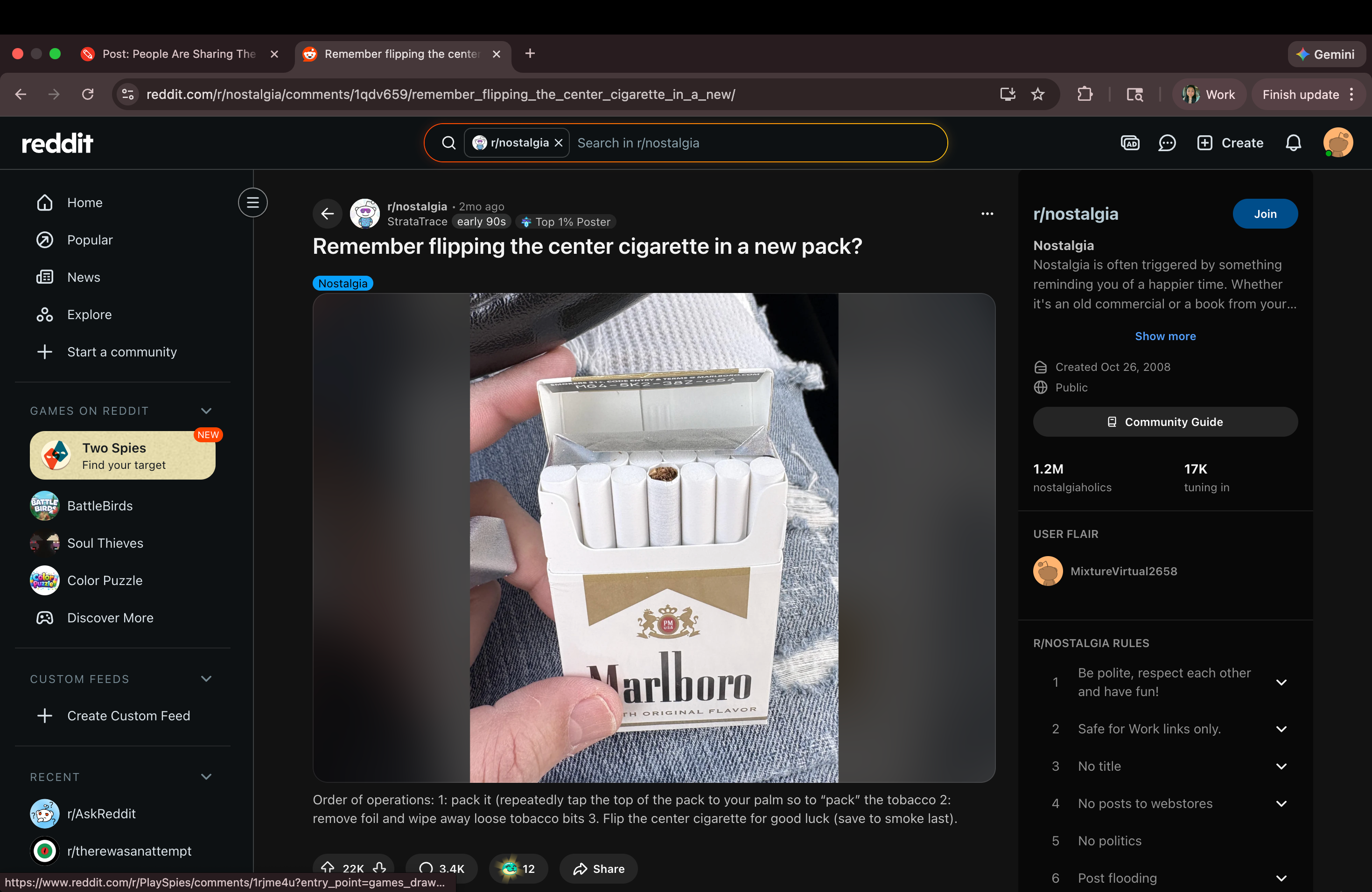Open the chat bubble icon
Viewport: 1372px width, 892px height.
(1167, 143)
